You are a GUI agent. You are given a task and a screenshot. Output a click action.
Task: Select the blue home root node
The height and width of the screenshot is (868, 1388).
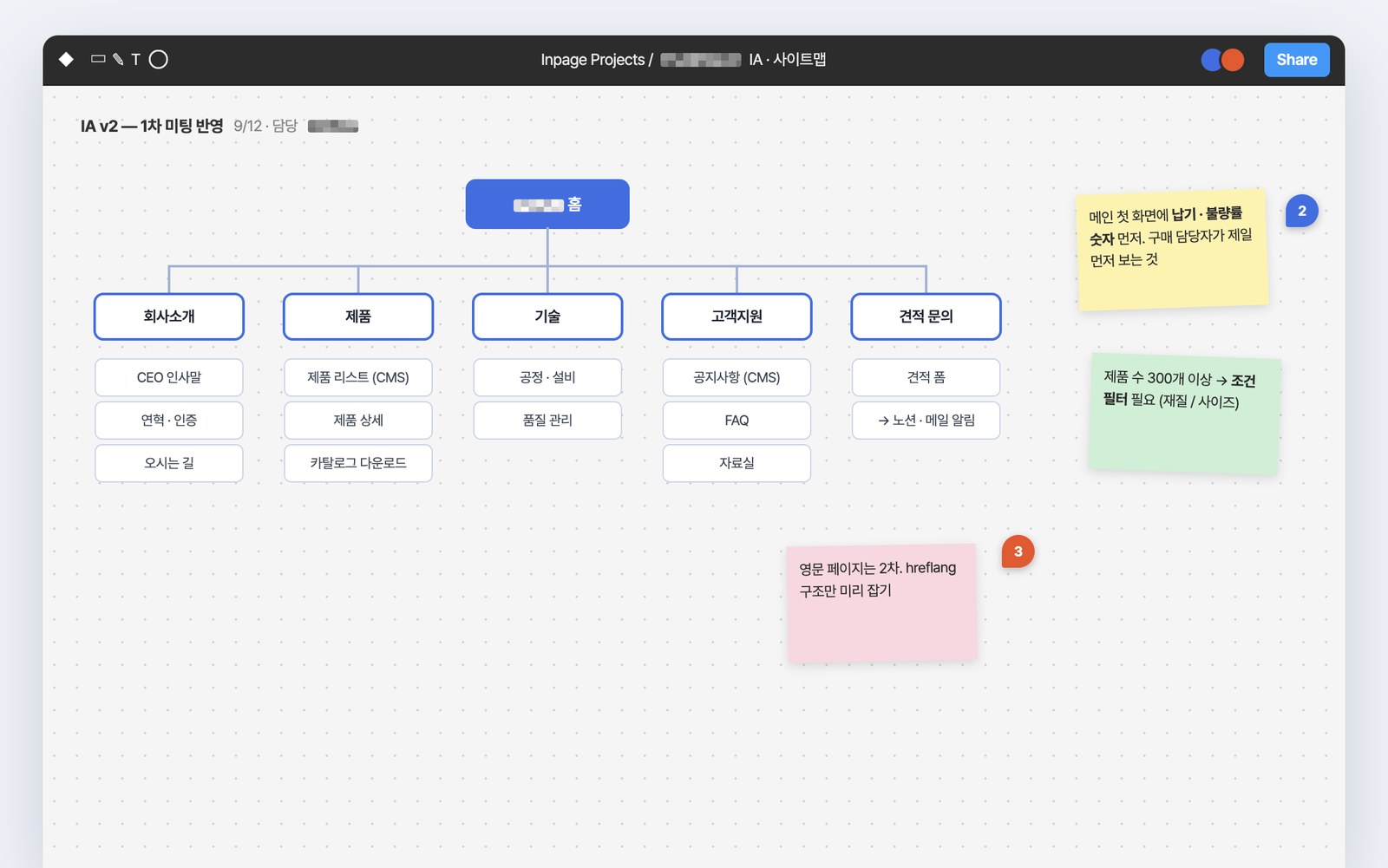[x=547, y=205]
